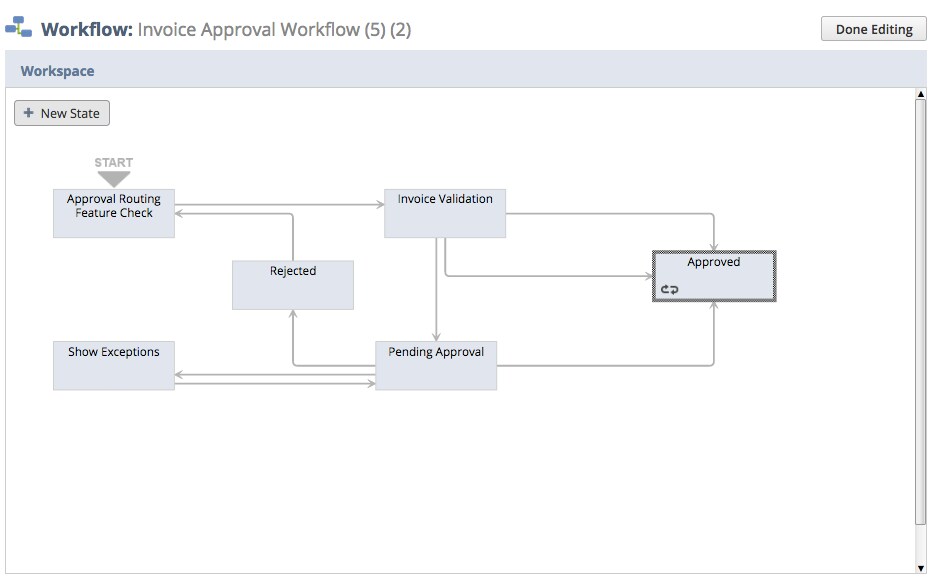Click the Invoice Validation to Pending Approval transition line
The height and width of the screenshot is (586, 933).
(x=436, y=289)
